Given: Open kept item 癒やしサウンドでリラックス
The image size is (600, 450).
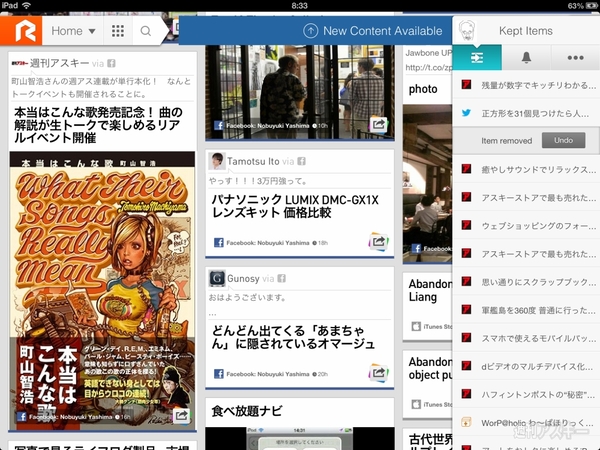Looking at the screenshot, I should [526, 169].
